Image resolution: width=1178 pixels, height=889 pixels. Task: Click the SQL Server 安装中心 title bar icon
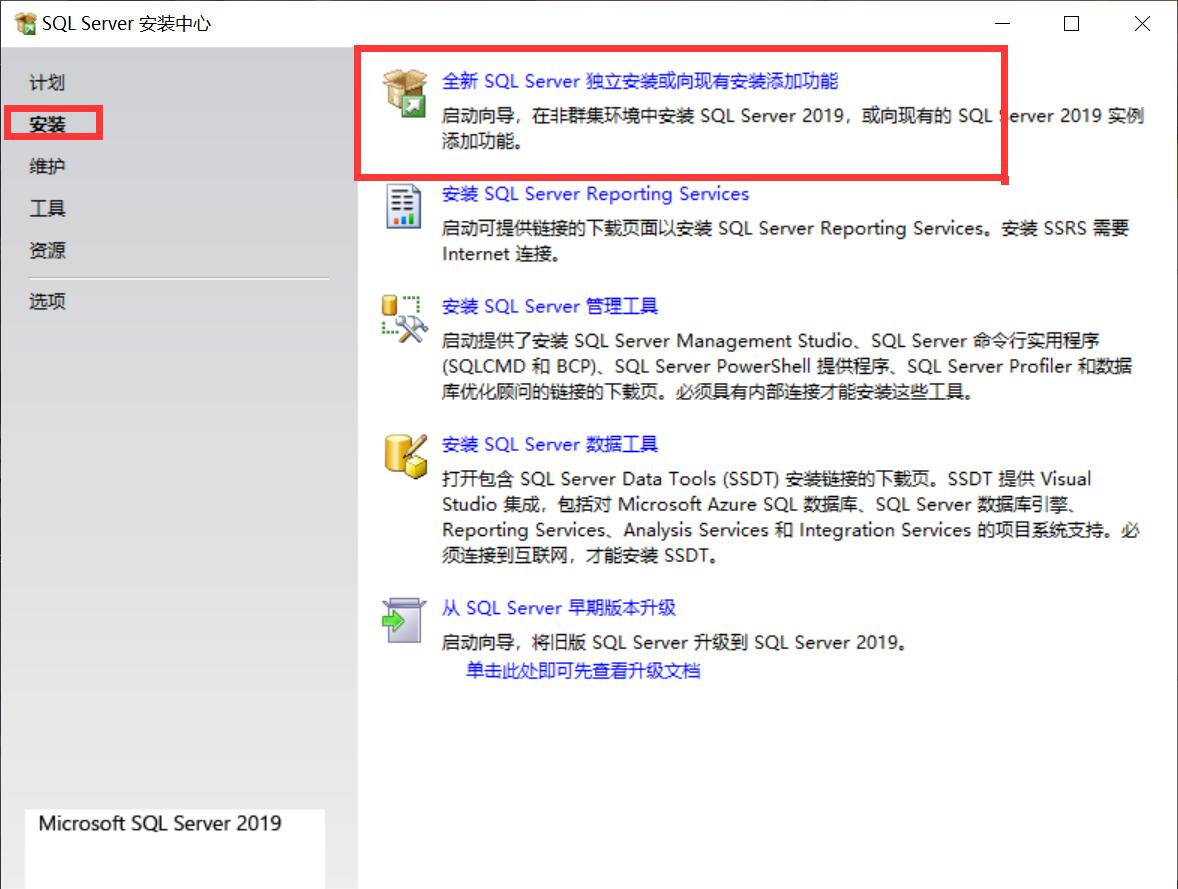(25, 23)
